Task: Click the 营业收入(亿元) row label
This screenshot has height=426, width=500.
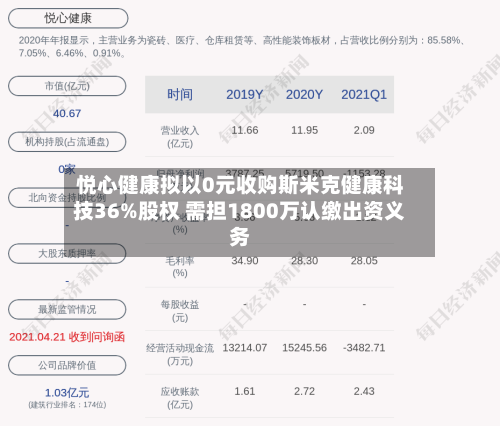Action: 180,137
